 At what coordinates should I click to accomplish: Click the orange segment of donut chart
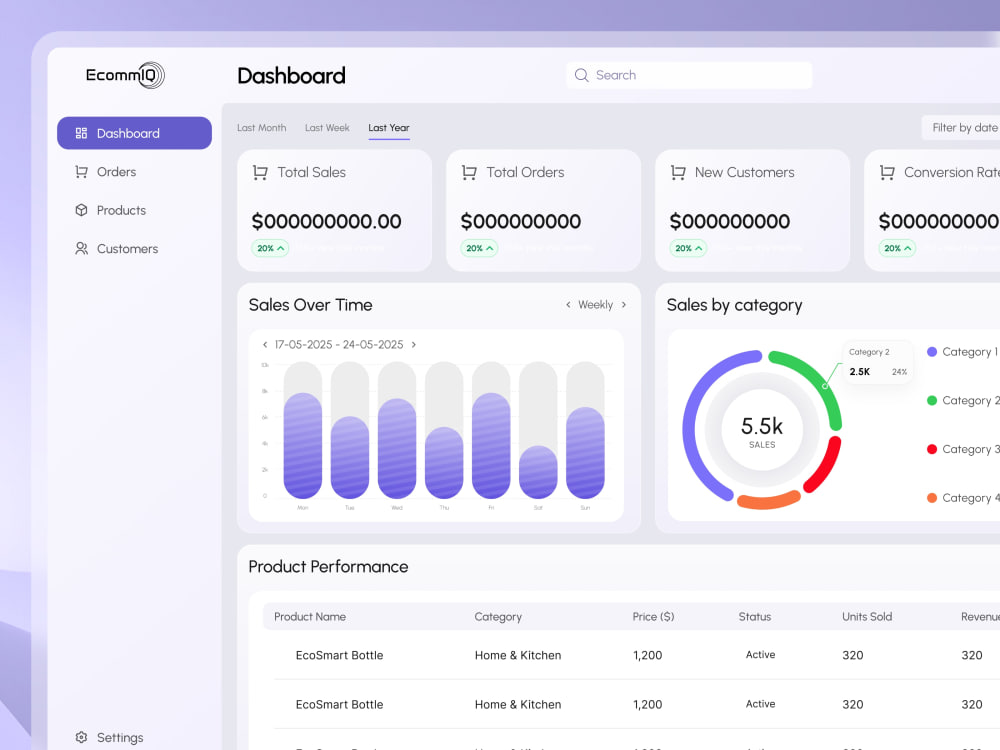coord(768,501)
